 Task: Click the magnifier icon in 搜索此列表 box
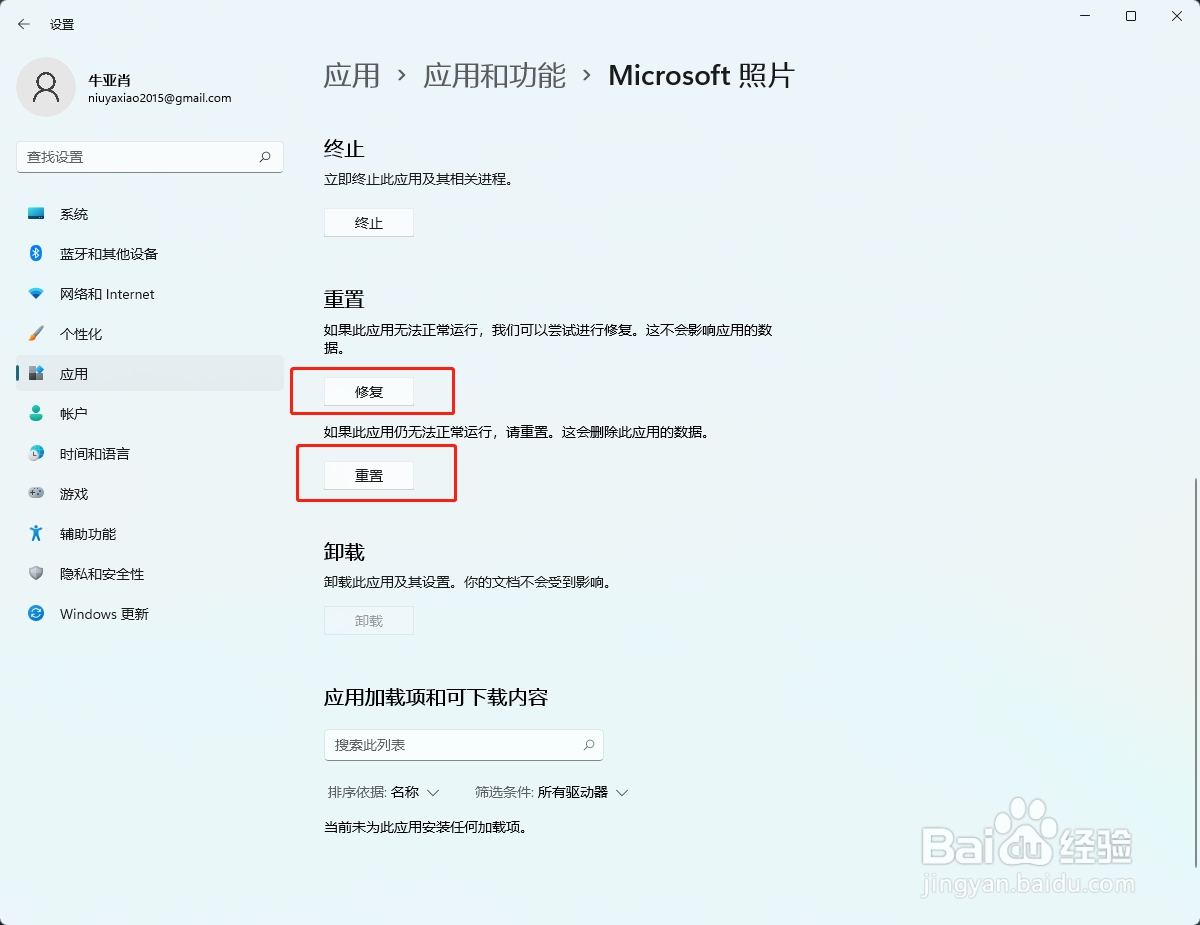tap(589, 745)
